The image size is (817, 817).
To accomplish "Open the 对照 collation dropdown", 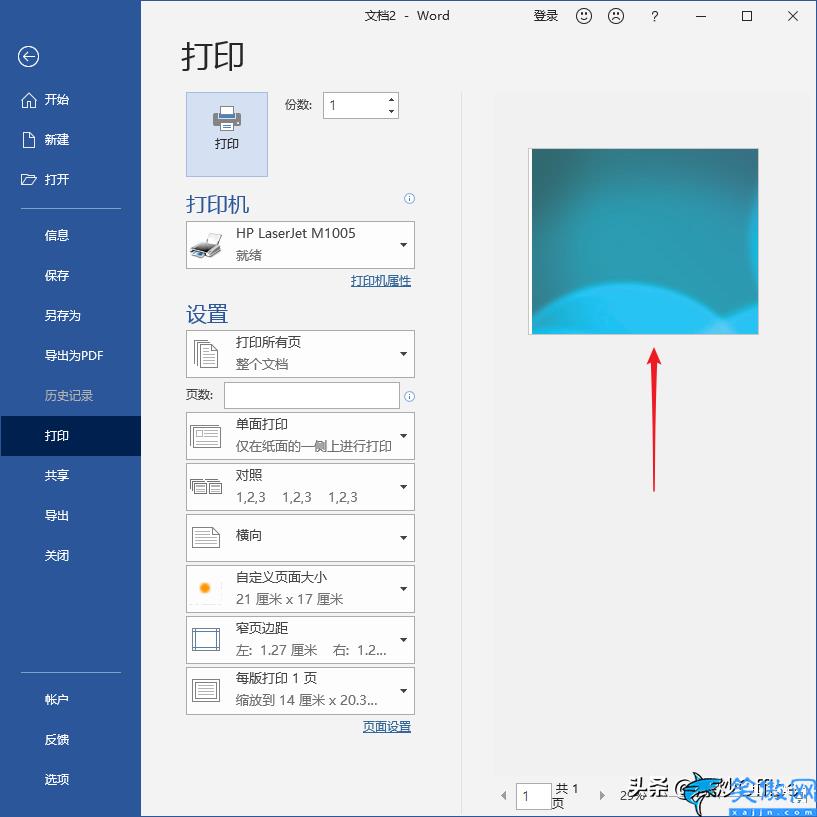I will coord(300,487).
